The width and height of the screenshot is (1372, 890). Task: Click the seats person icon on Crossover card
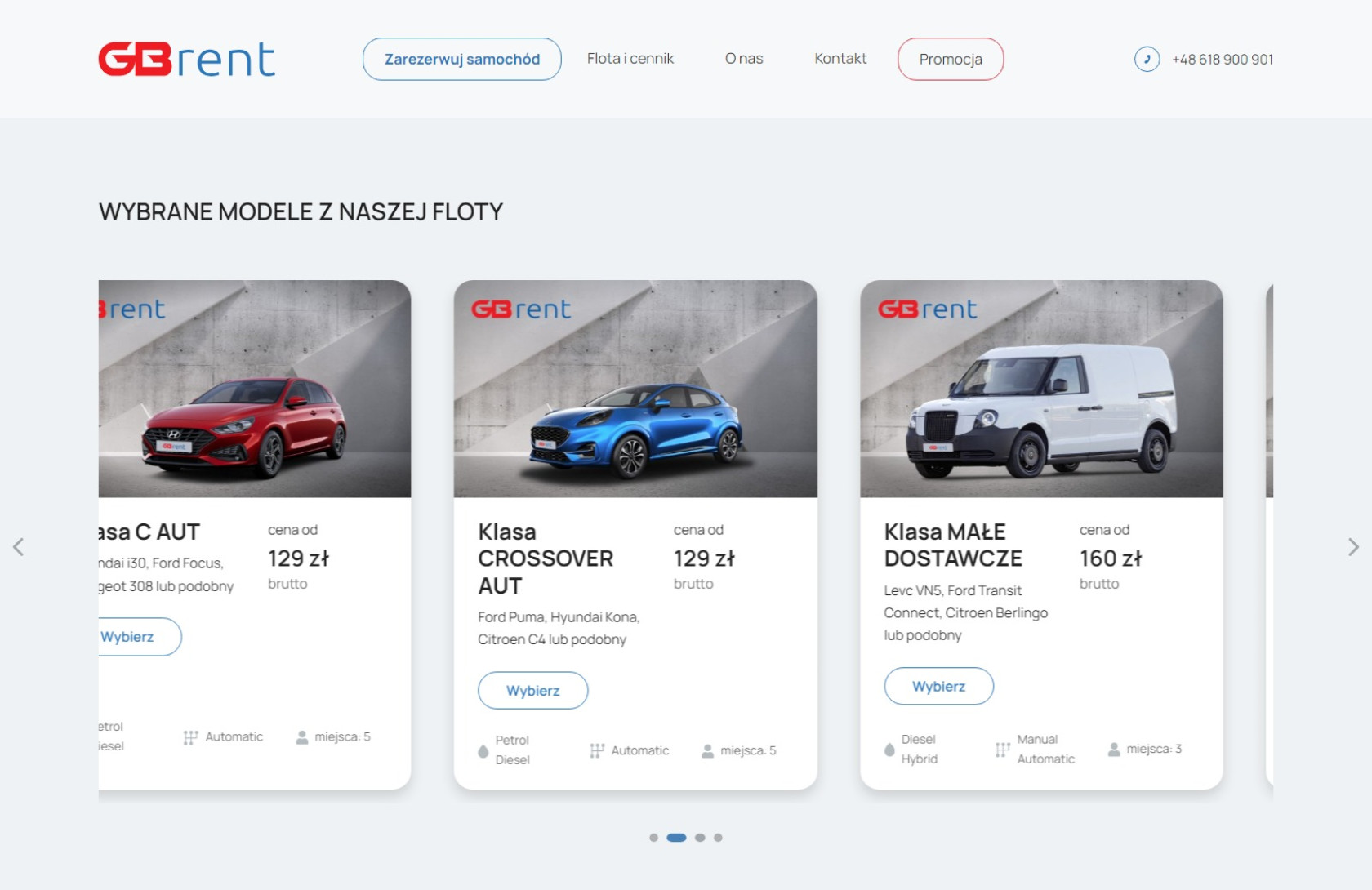[707, 750]
